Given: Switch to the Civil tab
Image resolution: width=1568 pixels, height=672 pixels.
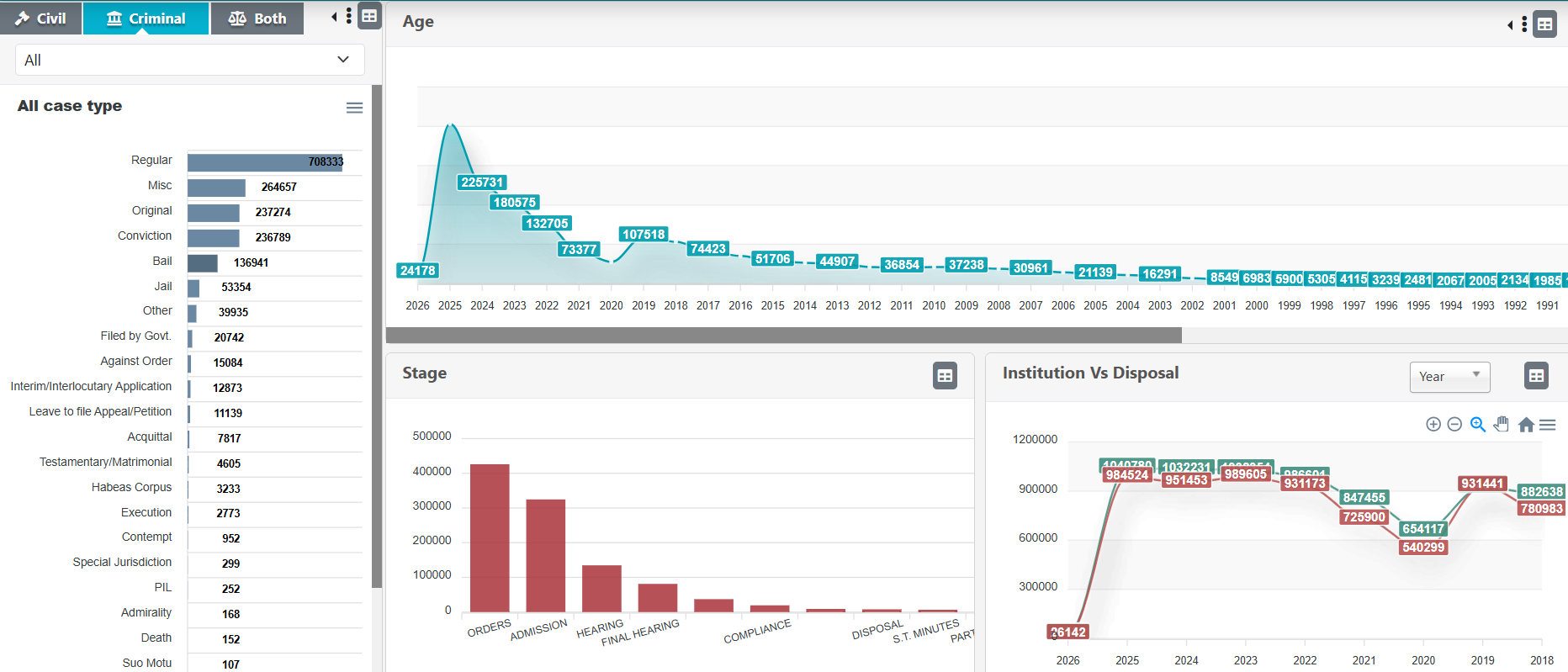Looking at the screenshot, I should (41, 19).
